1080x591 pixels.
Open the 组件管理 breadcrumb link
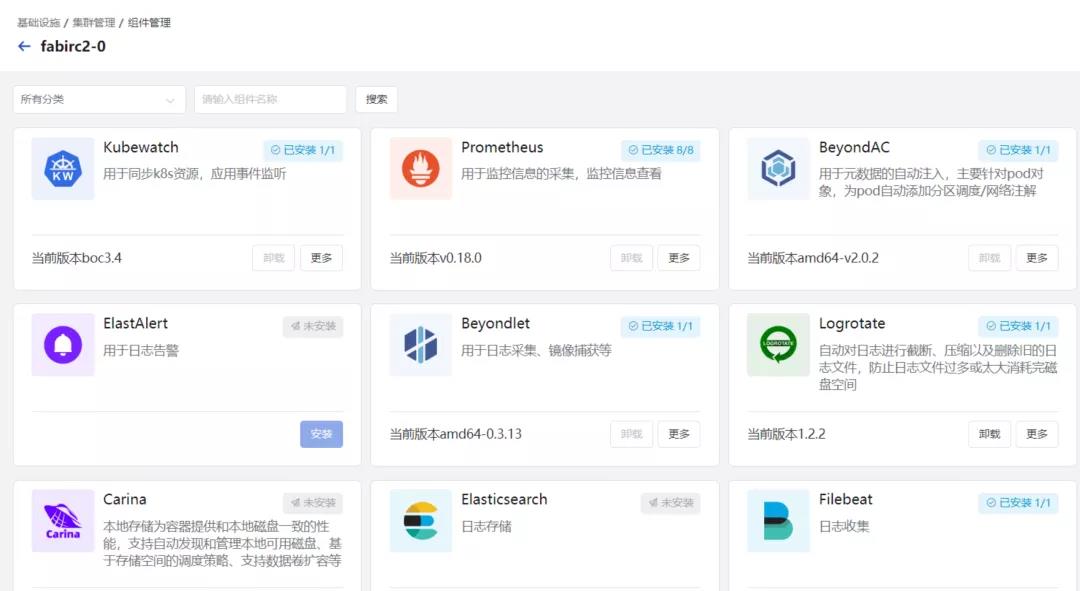[x=149, y=23]
